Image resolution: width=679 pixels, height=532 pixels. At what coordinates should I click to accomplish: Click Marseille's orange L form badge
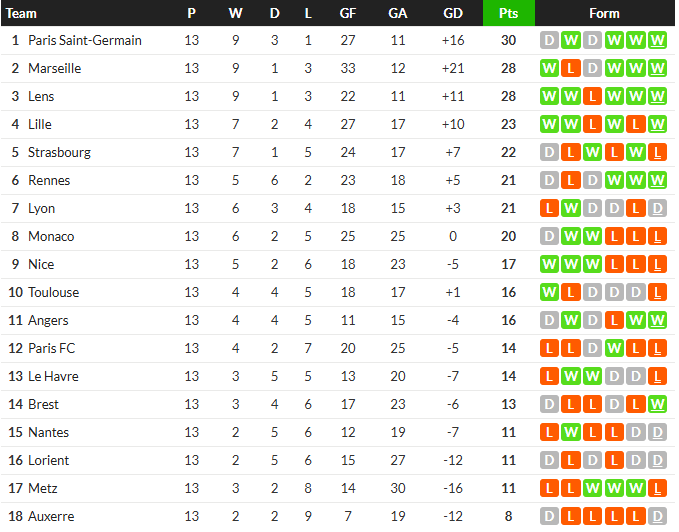[x=570, y=68]
